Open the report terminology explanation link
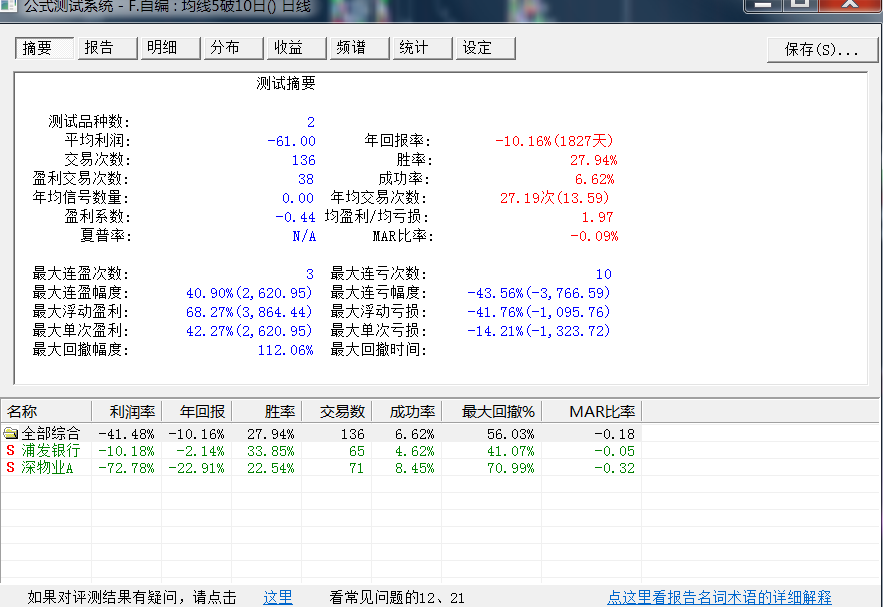Image resolution: width=883 pixels, height=607 pixels. click(719, 597)
